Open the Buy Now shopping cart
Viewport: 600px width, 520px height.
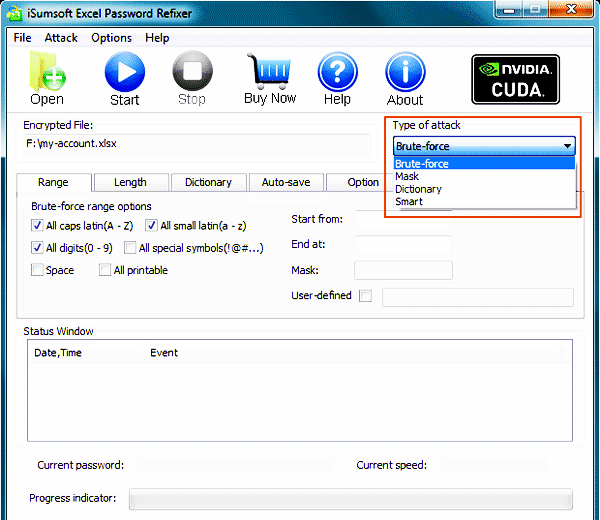click(270, 70)
